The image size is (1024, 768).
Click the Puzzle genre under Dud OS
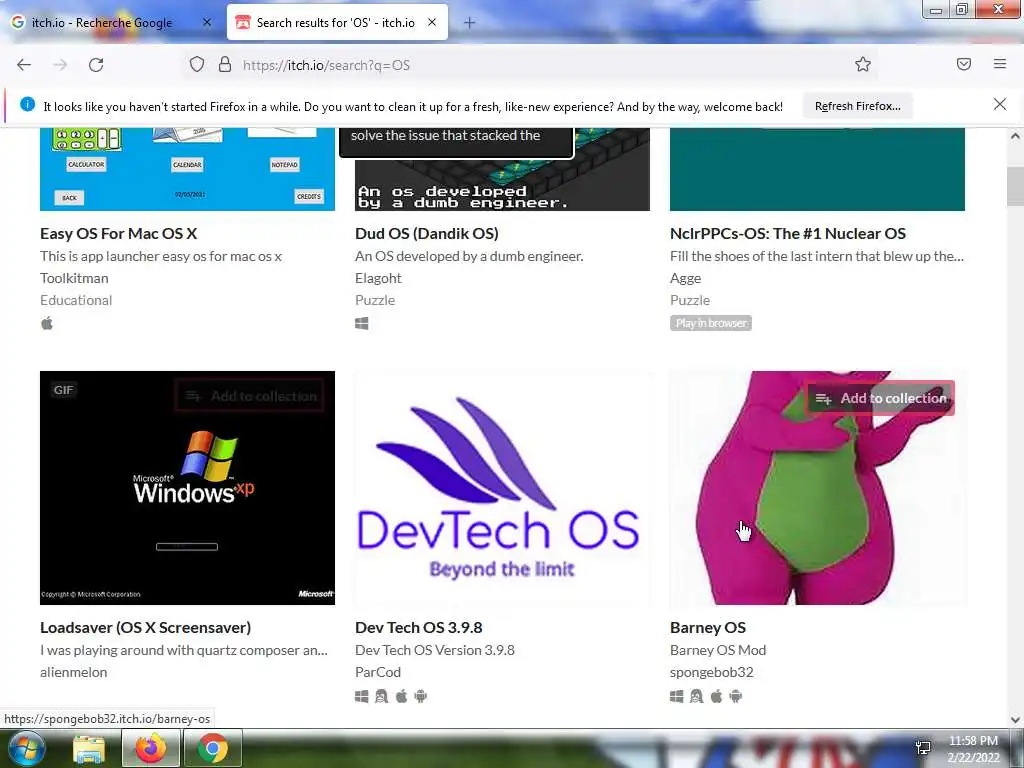pos(375,300)
